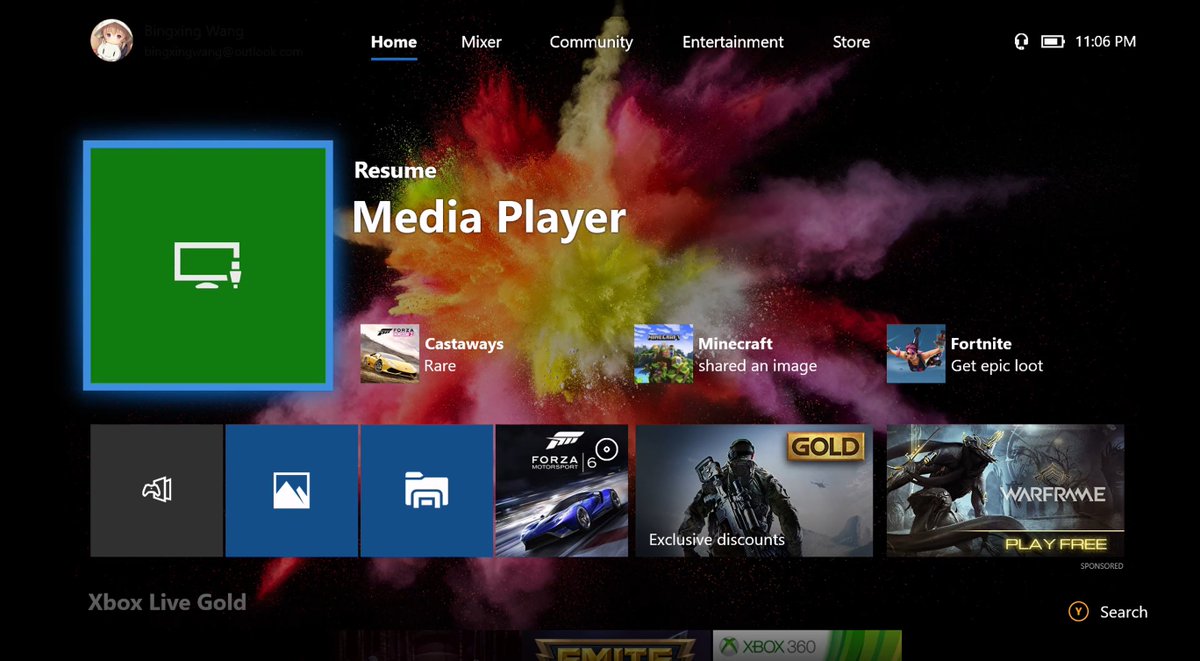The height and width of the screenshot is (661, 1200).
Task: Open the Photos tile with mountain icon
Action: pos(291,490)
